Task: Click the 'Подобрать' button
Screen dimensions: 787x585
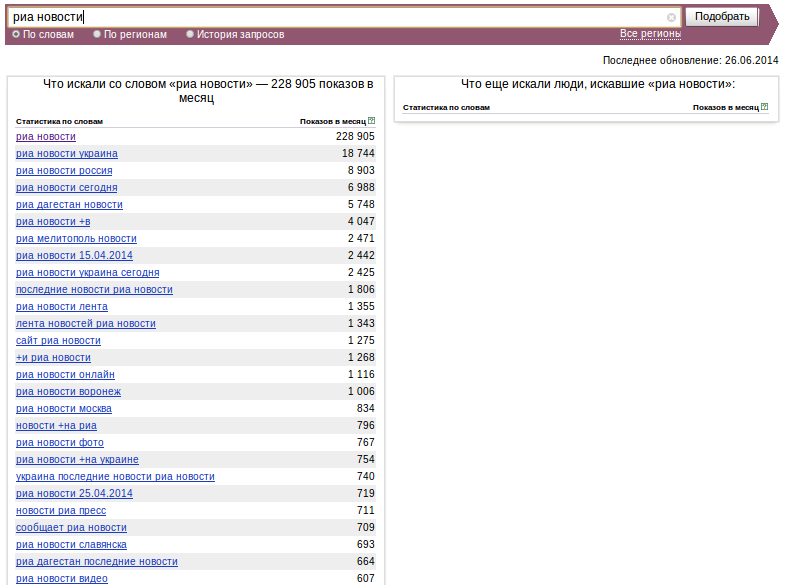Action: click(x=722, y=17)
